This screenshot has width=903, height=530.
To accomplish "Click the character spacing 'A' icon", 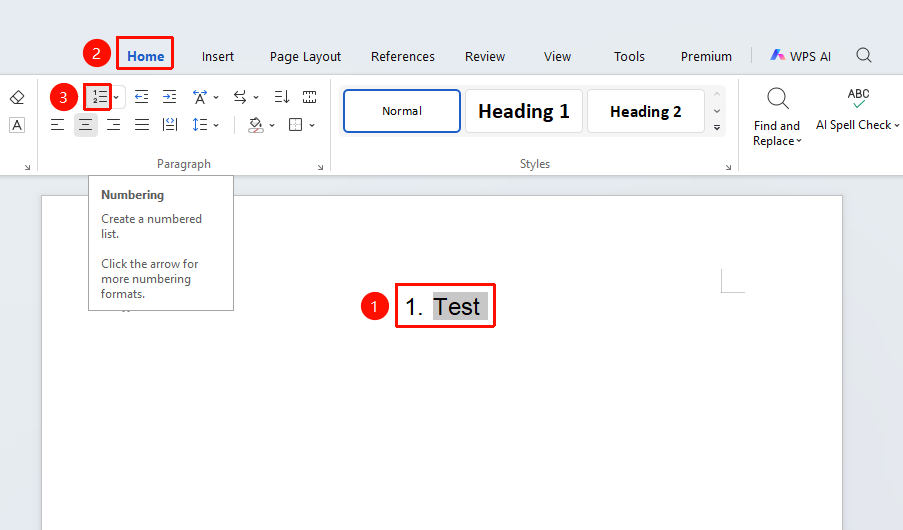I will point(200,97).
